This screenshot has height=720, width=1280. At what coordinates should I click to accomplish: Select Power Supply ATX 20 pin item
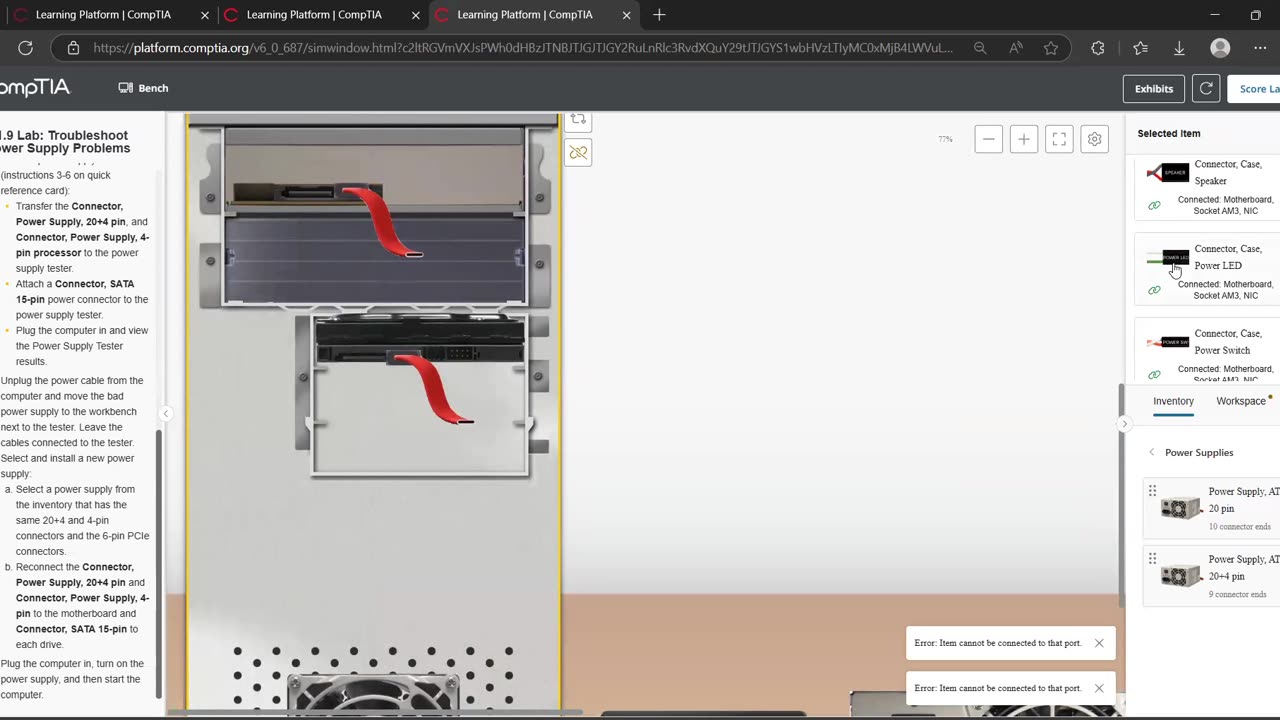coord(1212,508)
